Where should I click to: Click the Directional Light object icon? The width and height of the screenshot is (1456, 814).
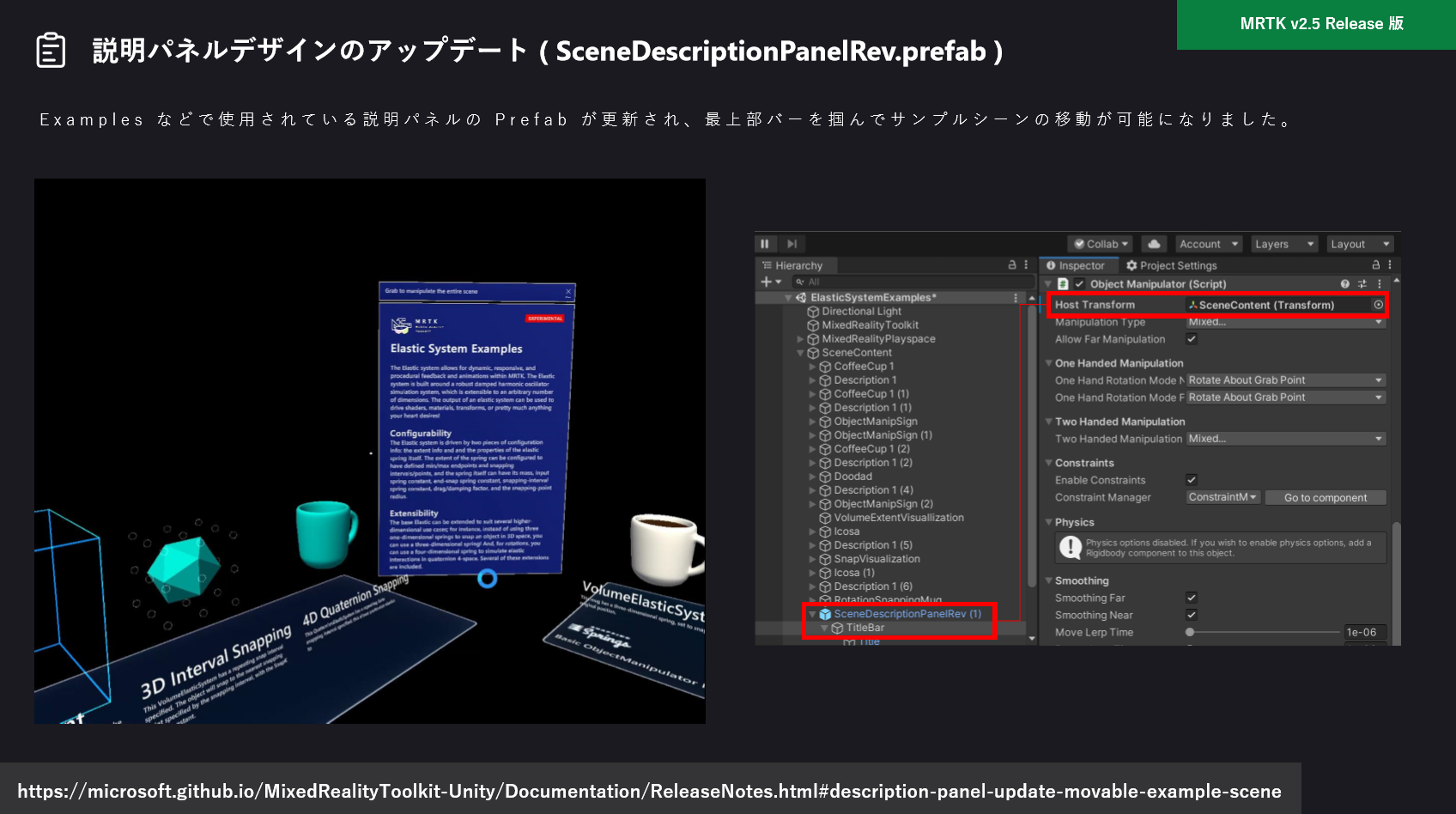coord(813,312)
